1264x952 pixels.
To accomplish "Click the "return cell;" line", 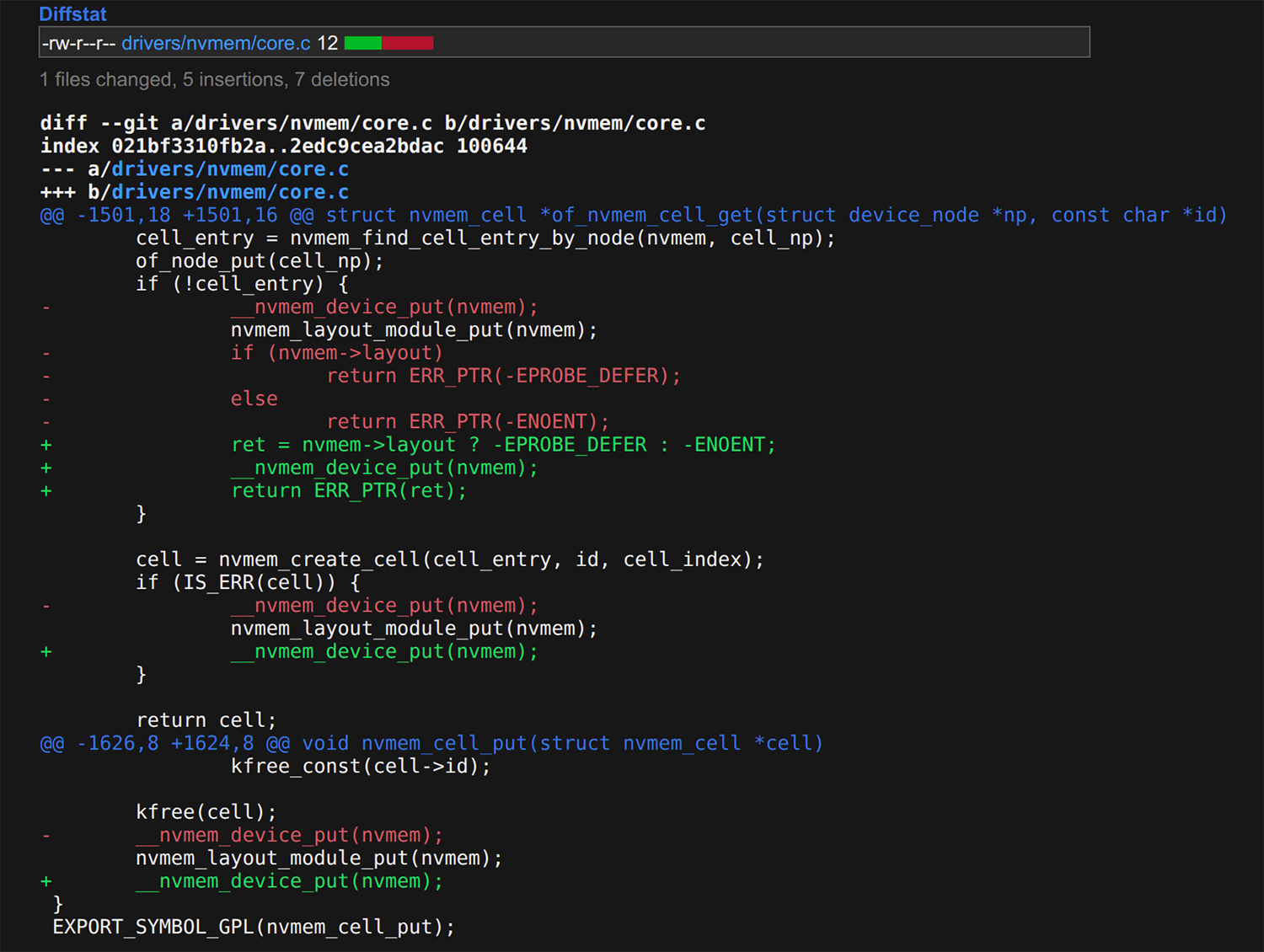I will point(206,720).
